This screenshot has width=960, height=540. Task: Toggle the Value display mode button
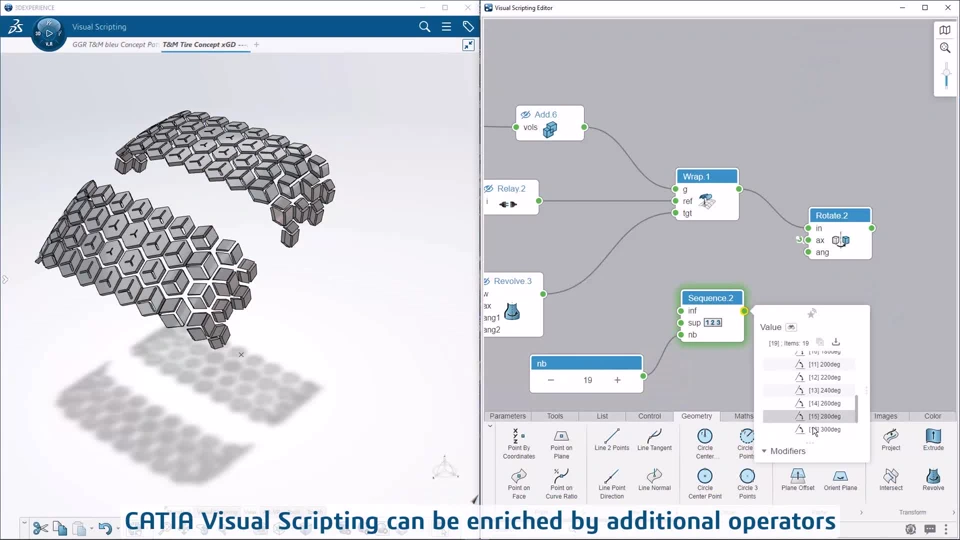click(x=791, y=327)
